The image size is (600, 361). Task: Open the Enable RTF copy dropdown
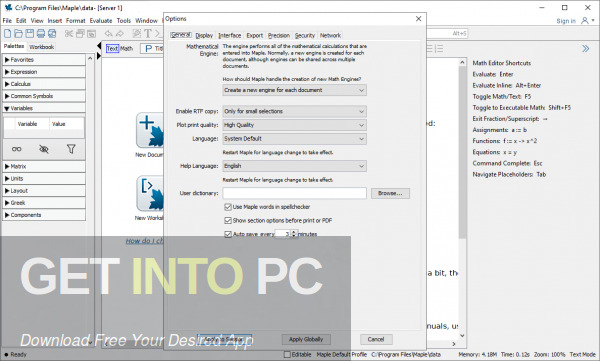294,111
